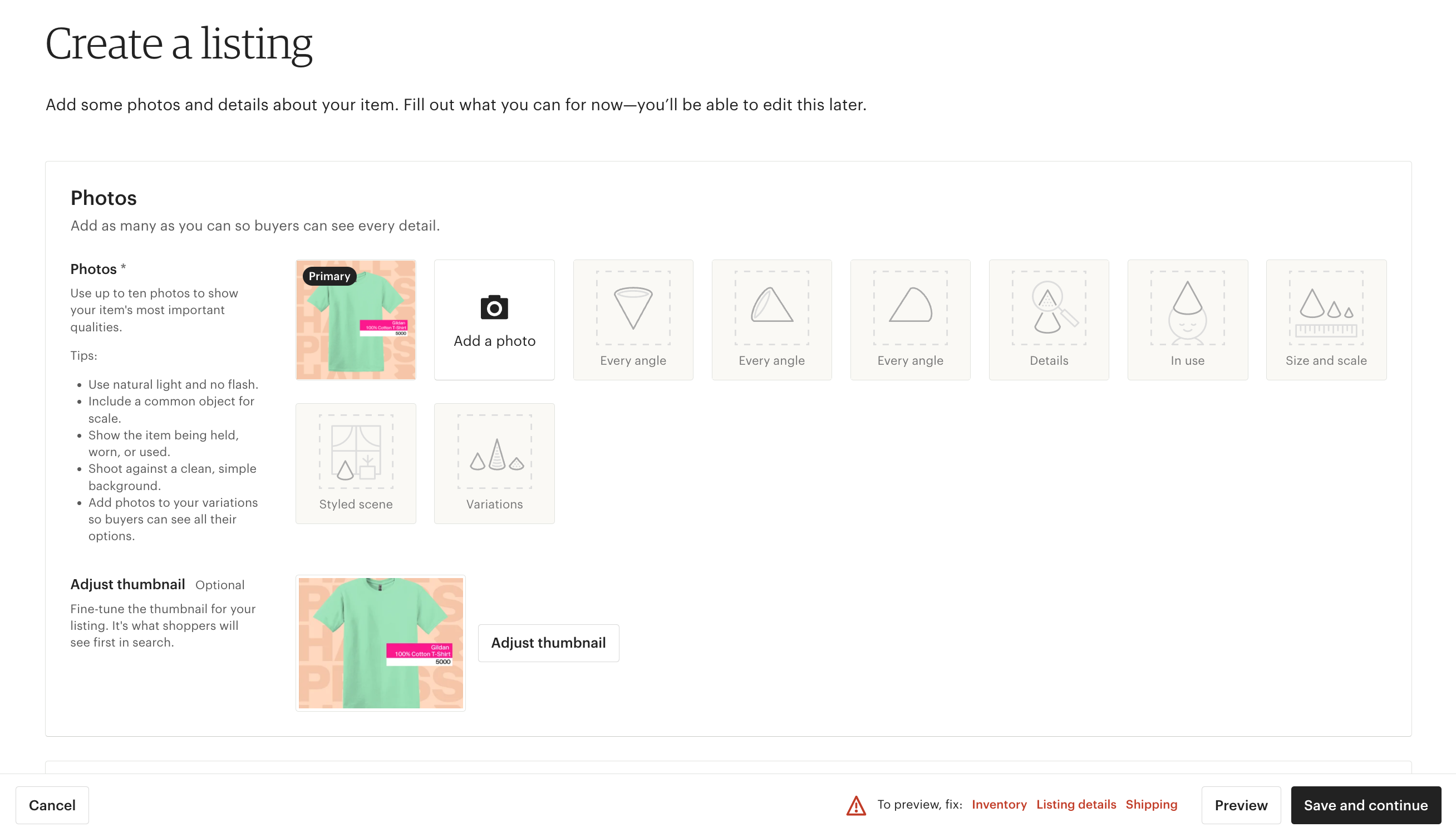Click the 'Adjust thumbnail' section label
1456x832 pixels.
128,585
